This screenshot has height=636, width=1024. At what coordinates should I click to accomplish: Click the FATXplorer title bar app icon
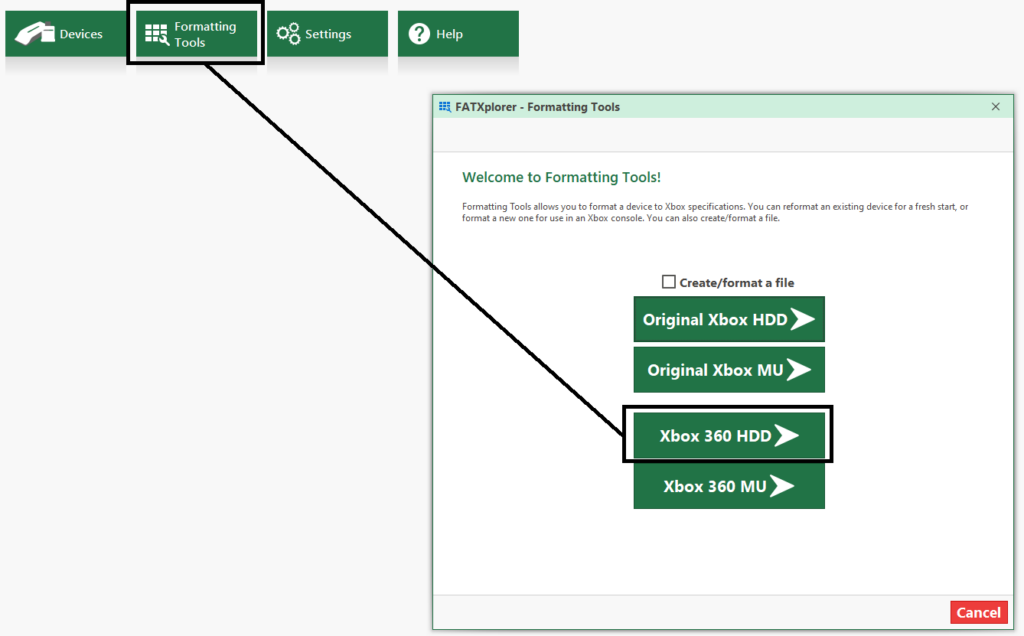pyautogui.click(x=445, y=106)
